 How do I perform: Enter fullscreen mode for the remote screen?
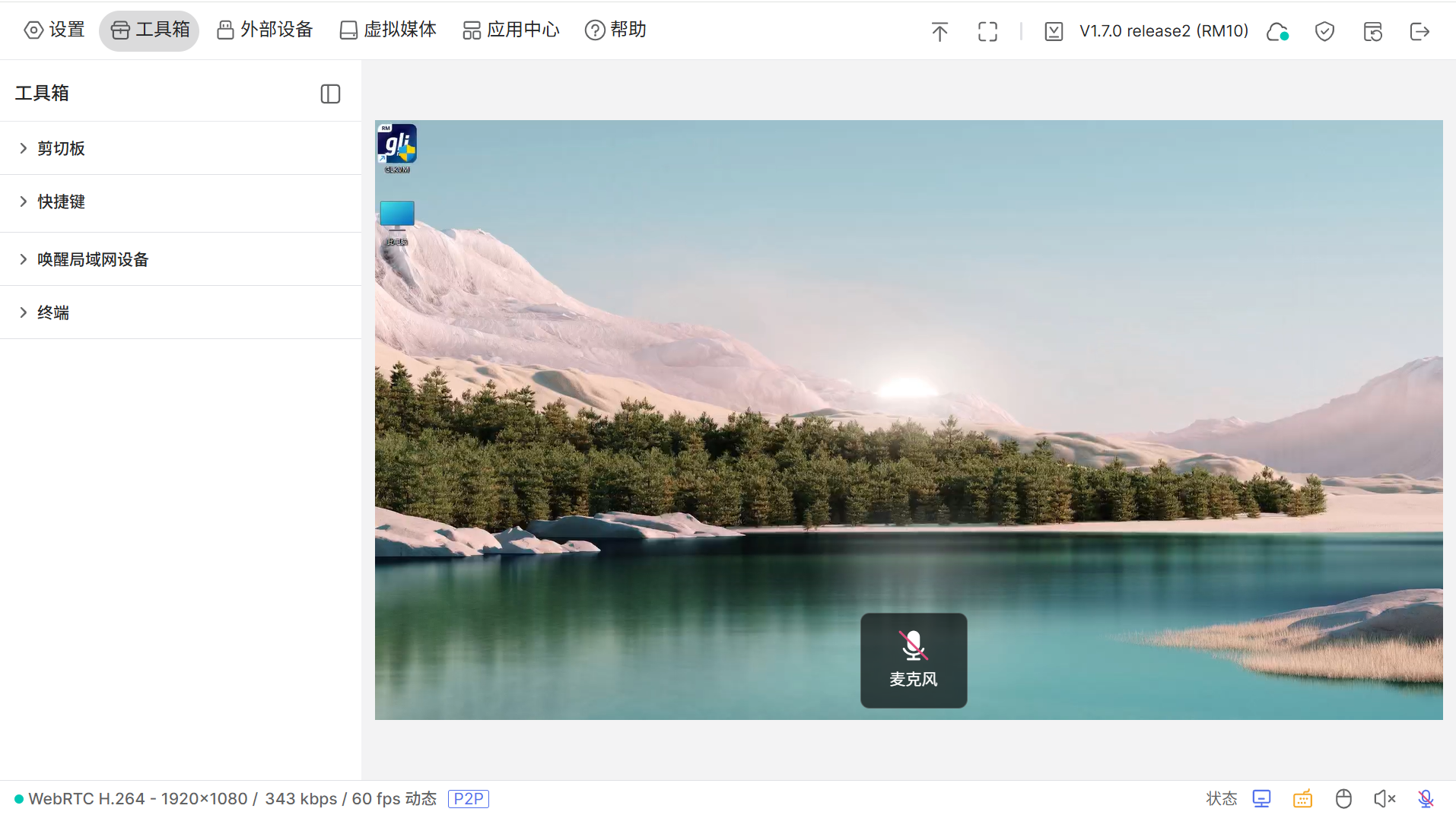pyautogui.click(x=987, y=31)
